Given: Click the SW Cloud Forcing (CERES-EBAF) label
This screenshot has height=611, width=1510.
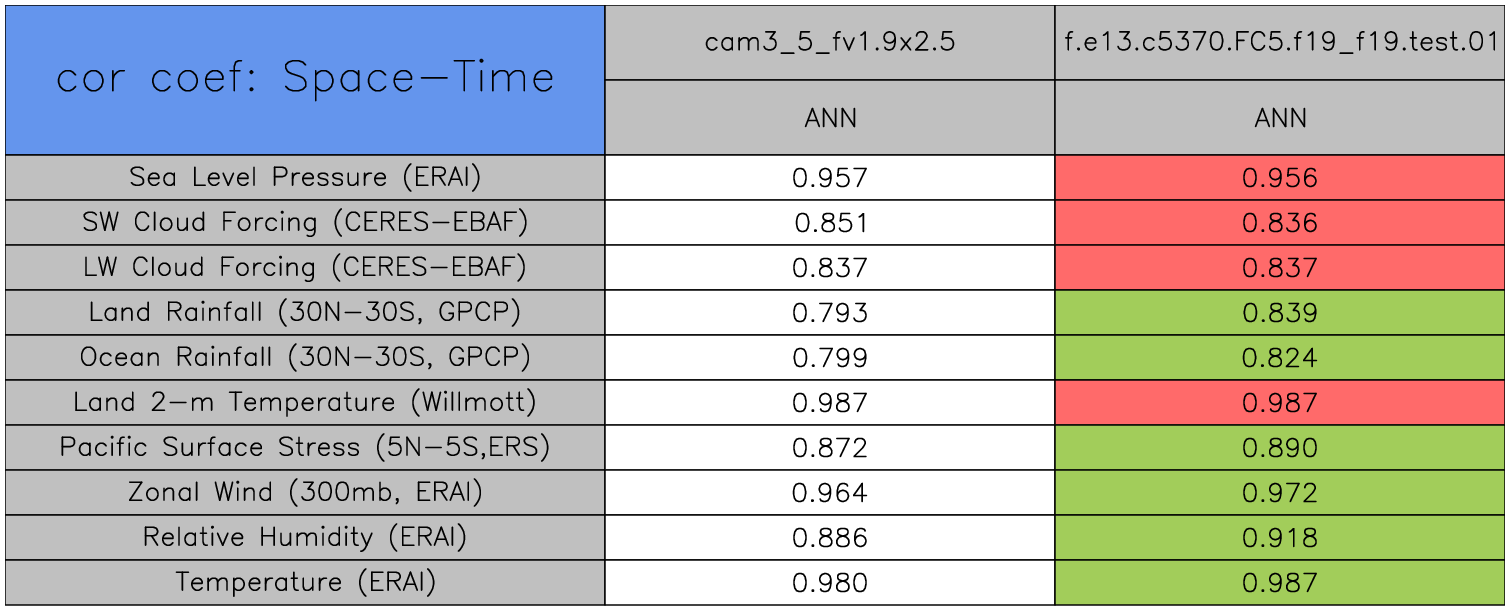Looking at the screenshot, I should [305, 222].
